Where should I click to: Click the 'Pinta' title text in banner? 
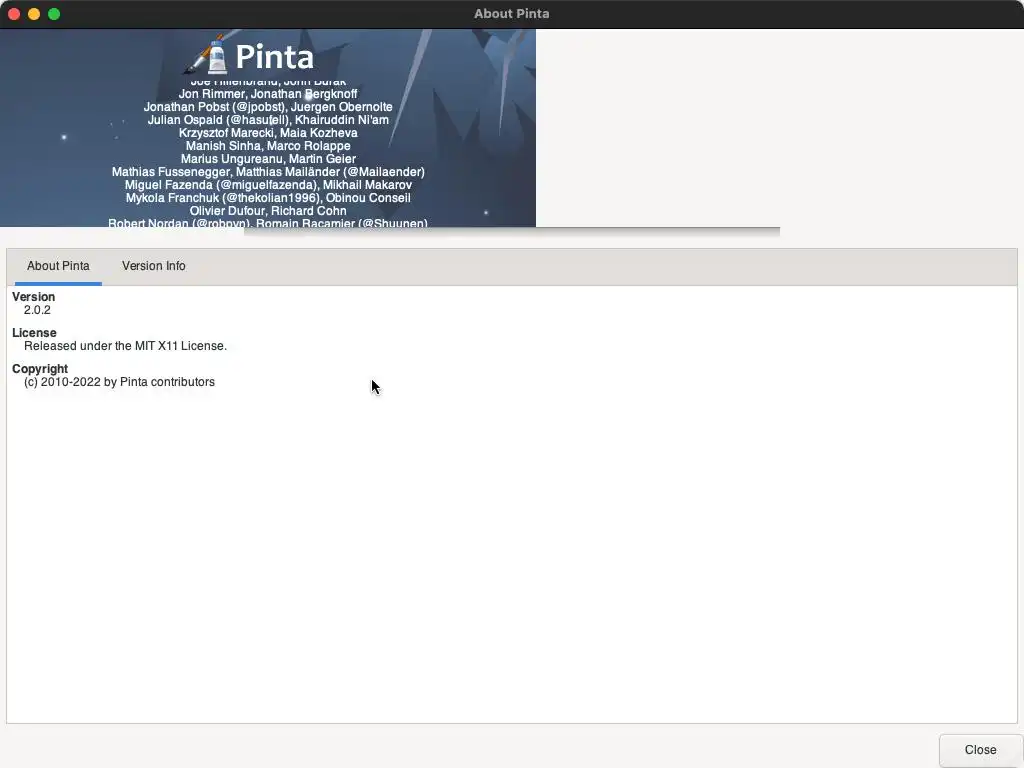pos(274,56)
